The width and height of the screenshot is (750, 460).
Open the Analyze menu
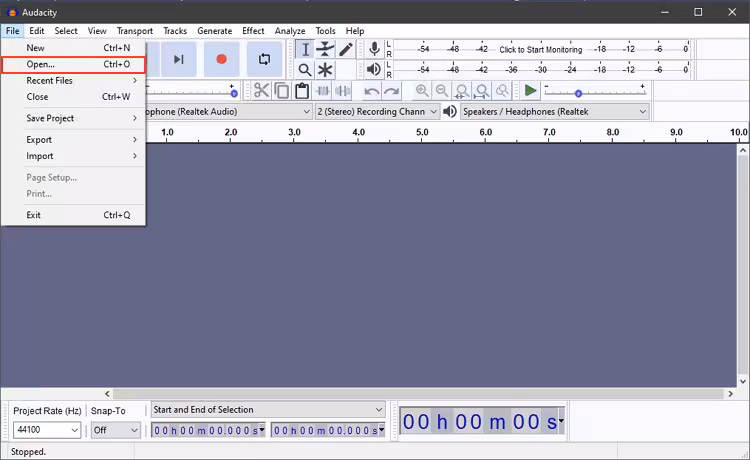click(290, 31)
